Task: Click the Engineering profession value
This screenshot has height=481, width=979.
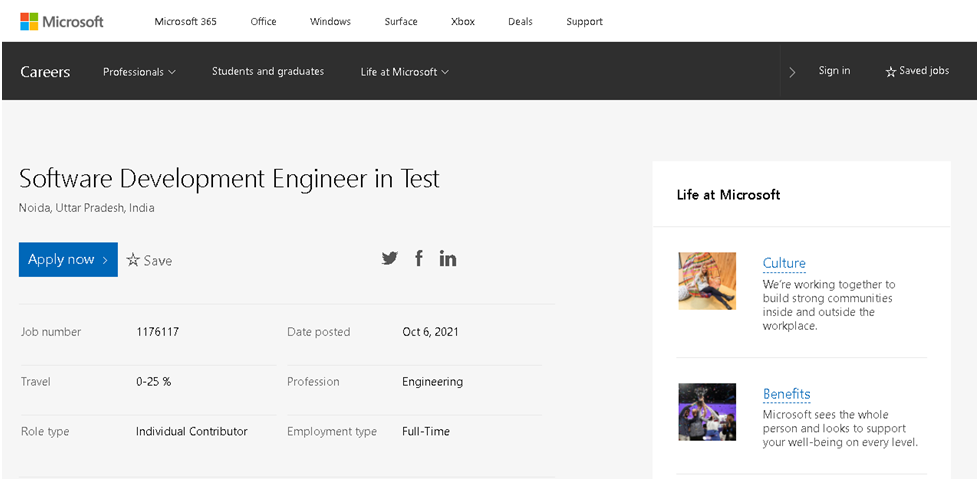Action: pyautogui.click(x=433, y=382)
